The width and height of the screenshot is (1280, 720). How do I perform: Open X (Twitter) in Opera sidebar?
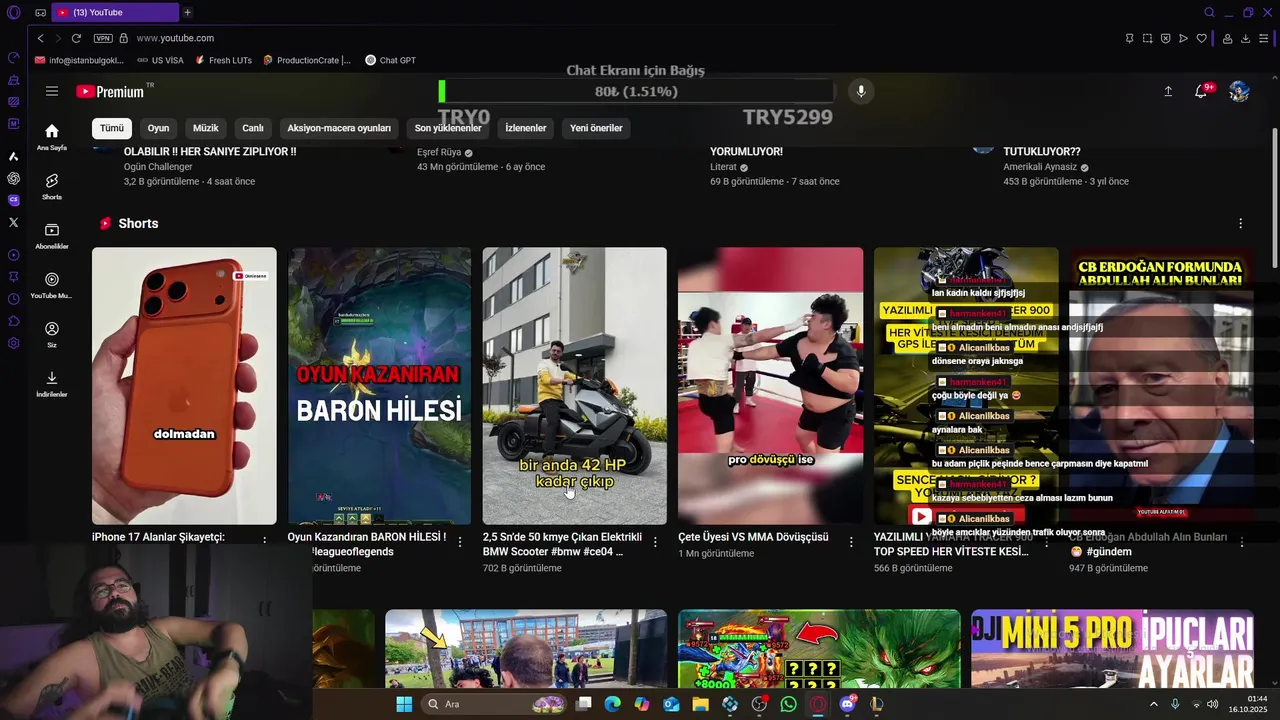[13, 222]
